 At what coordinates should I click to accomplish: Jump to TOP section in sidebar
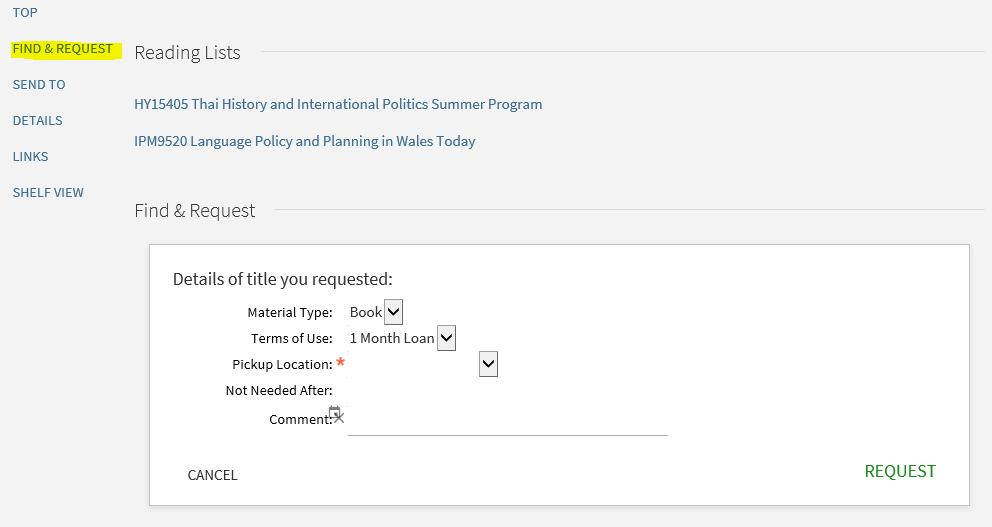click(25, 13)
